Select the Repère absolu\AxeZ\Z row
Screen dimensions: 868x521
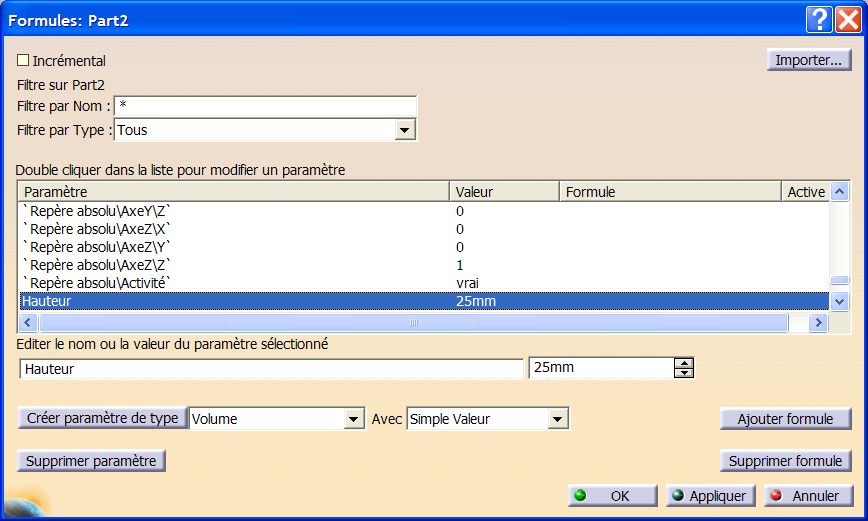point(424,265)
